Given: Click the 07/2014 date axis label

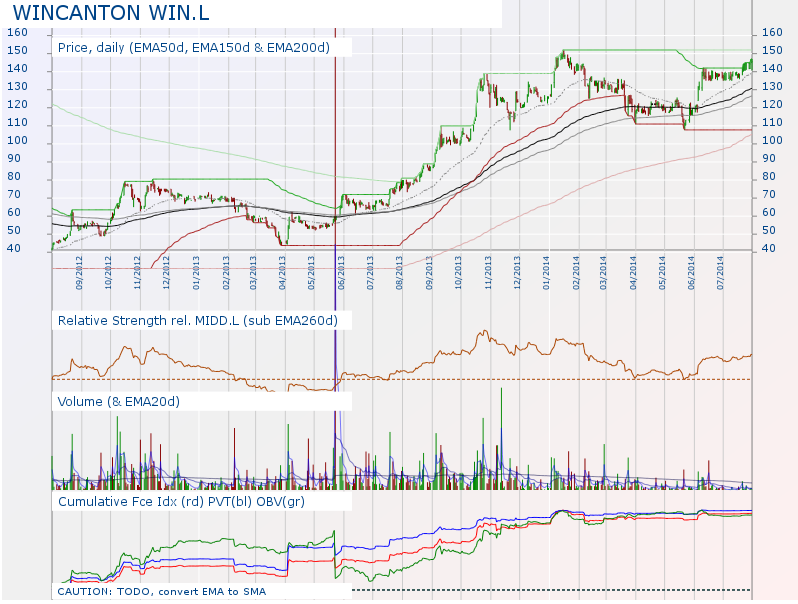Looking at the screenshot, I should (x=721, y=273).
